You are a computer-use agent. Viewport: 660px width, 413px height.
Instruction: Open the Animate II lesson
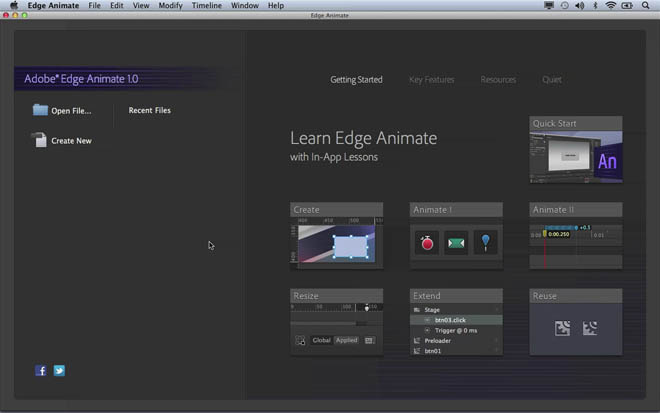[x=576, y=236]
